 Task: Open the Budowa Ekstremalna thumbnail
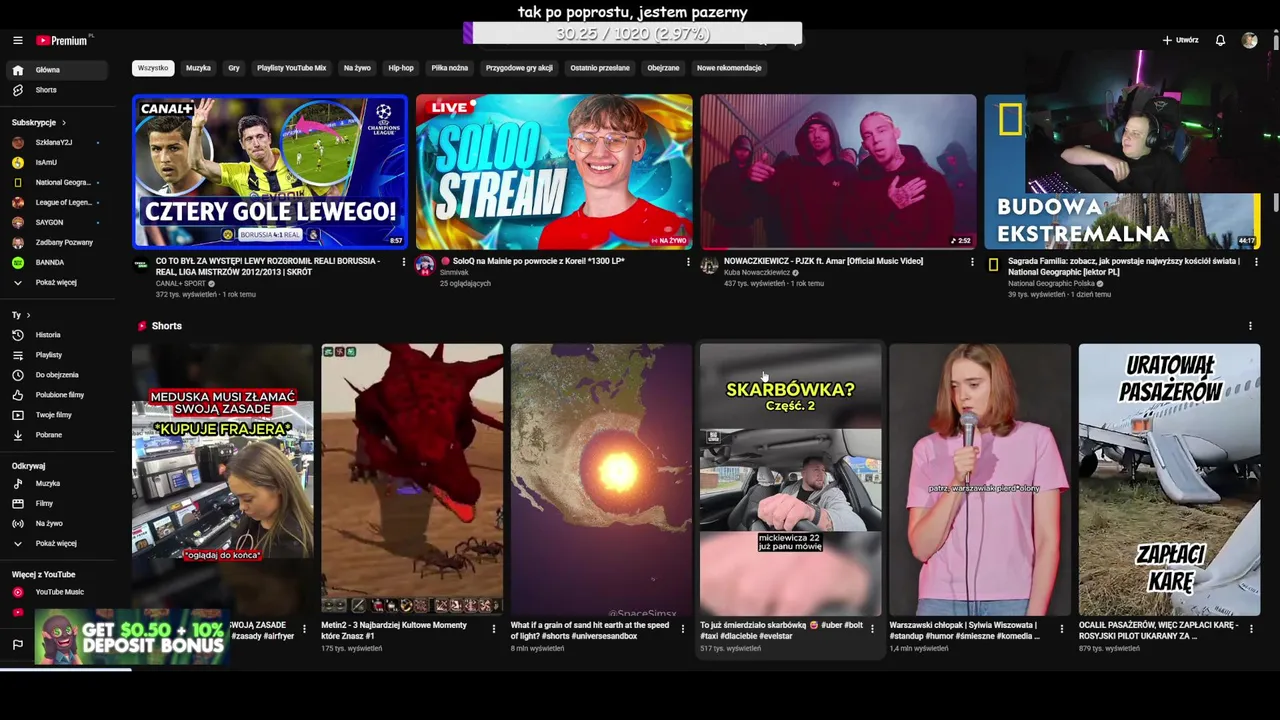click(1122, 171)
